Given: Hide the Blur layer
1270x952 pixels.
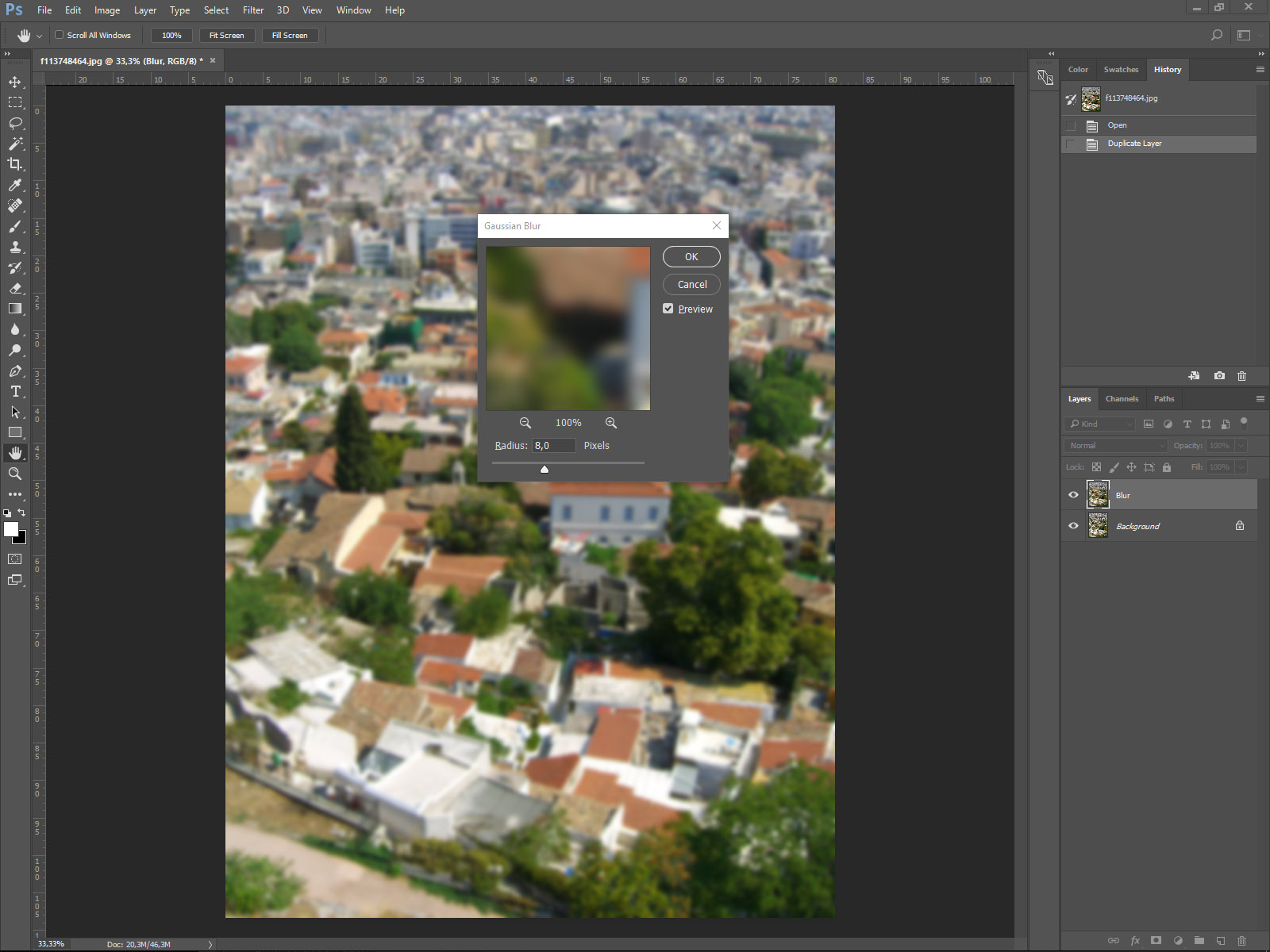Looking at the screenshot, I should click(x=1073, y=495).
